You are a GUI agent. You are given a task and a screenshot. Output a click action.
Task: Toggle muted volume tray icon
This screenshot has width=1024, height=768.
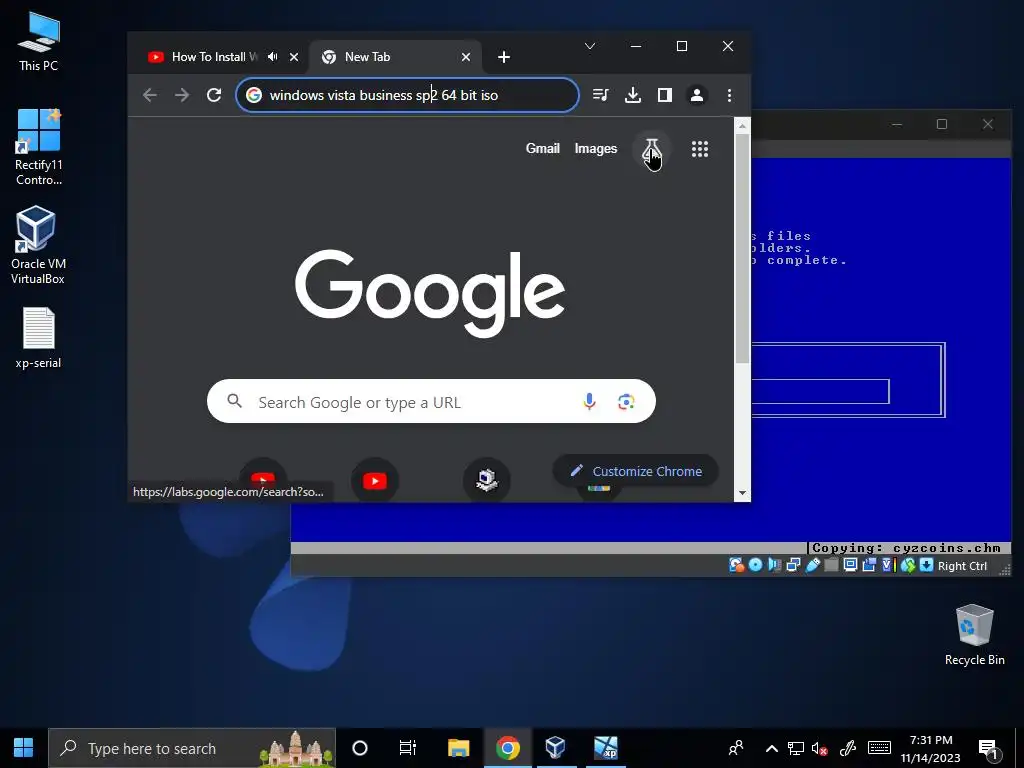820,748
